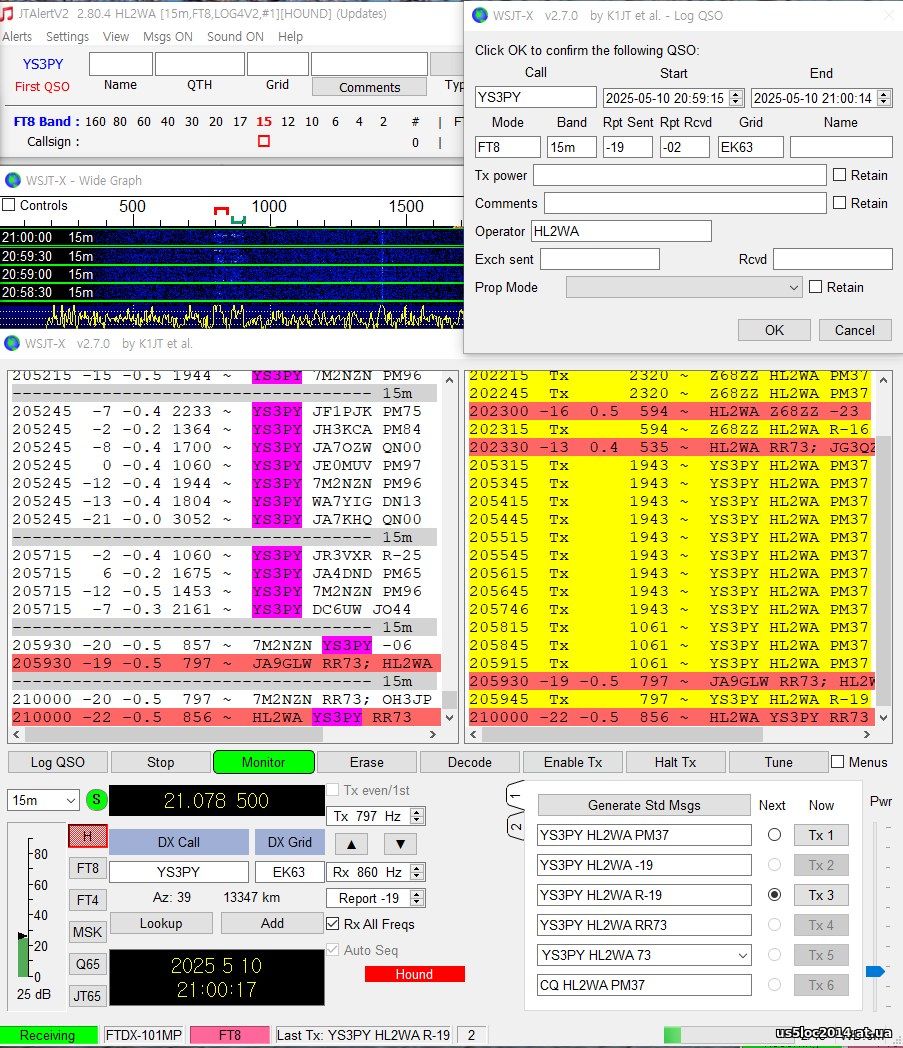
Task: Select Next radio button for Tx 3 message
Action: point(775,894)
